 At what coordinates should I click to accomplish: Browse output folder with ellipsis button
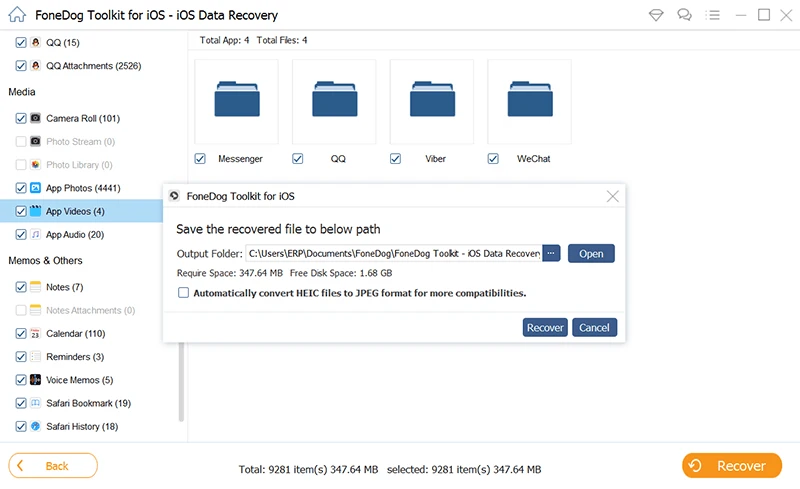(x=550, y=253)
